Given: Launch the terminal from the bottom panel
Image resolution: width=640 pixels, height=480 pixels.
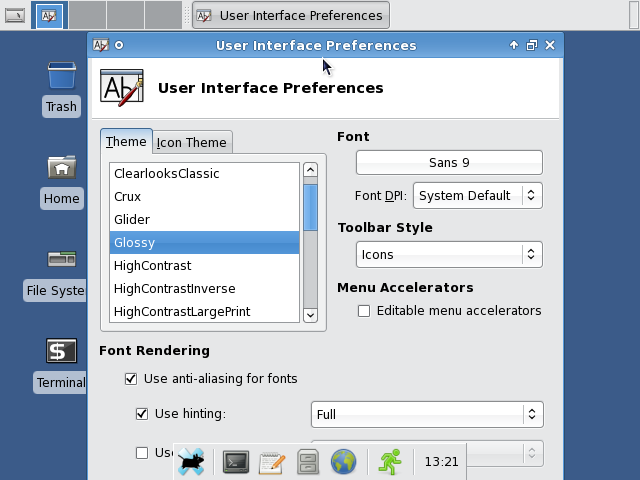Looking at the screenshot, I should click(x=236, y=462).
